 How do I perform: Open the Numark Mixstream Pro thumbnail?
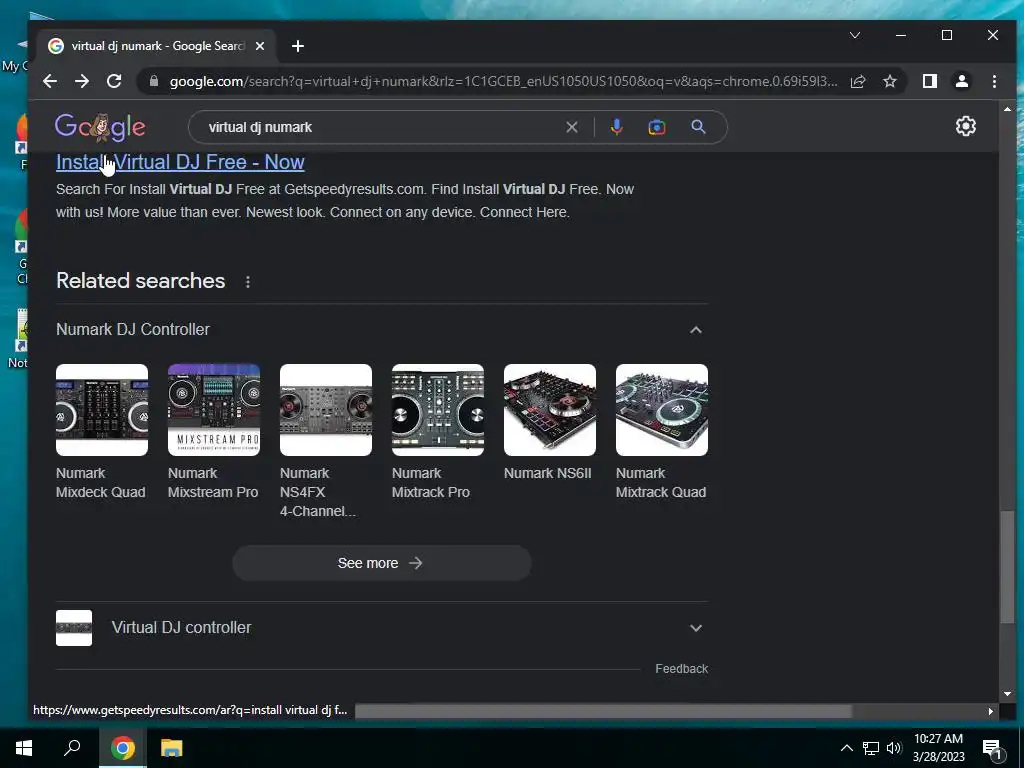pyautogui.click(x=214, y=409)
